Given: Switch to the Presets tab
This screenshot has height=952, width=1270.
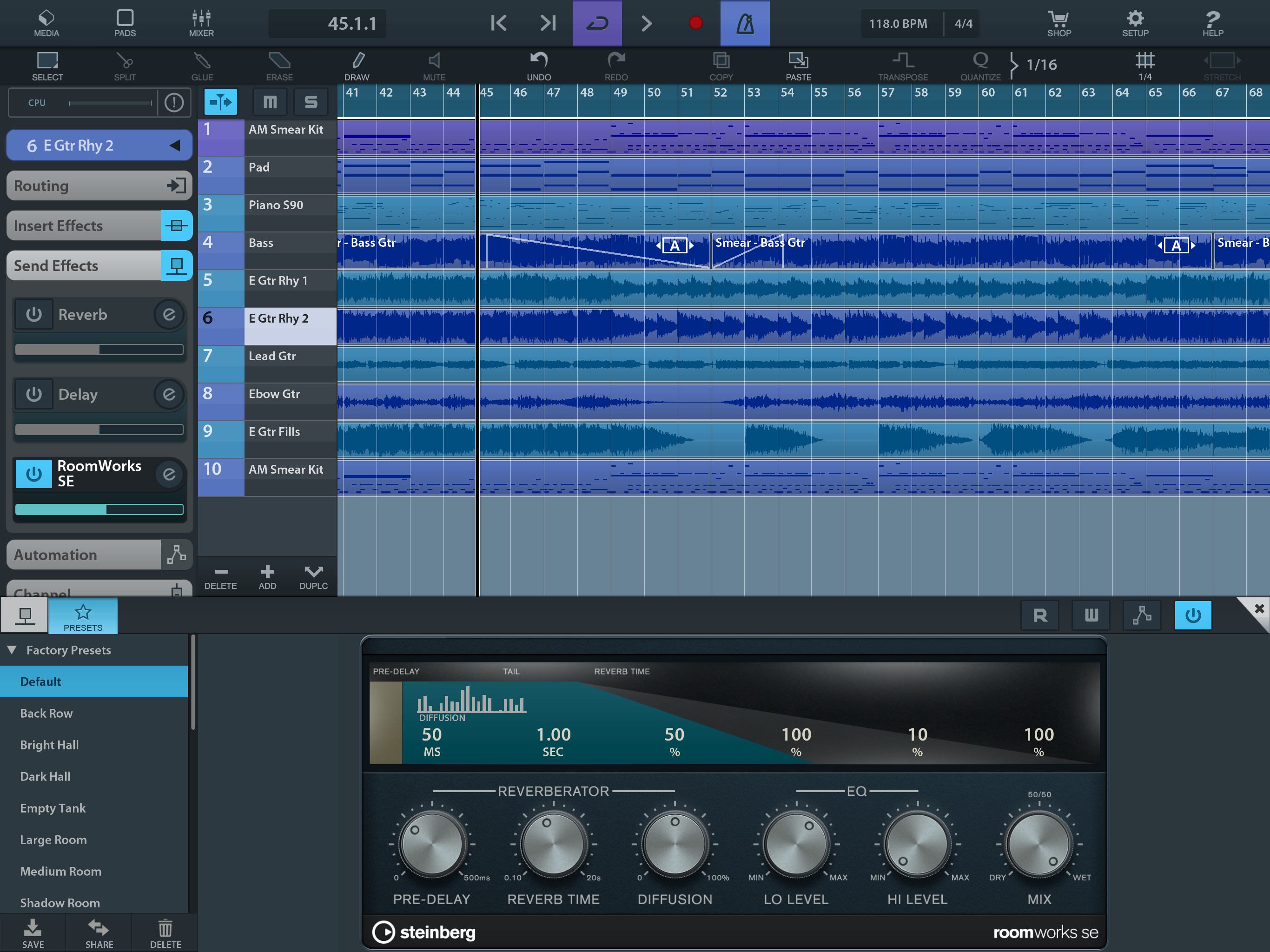Looking at the screenshot, I should 83,615.
